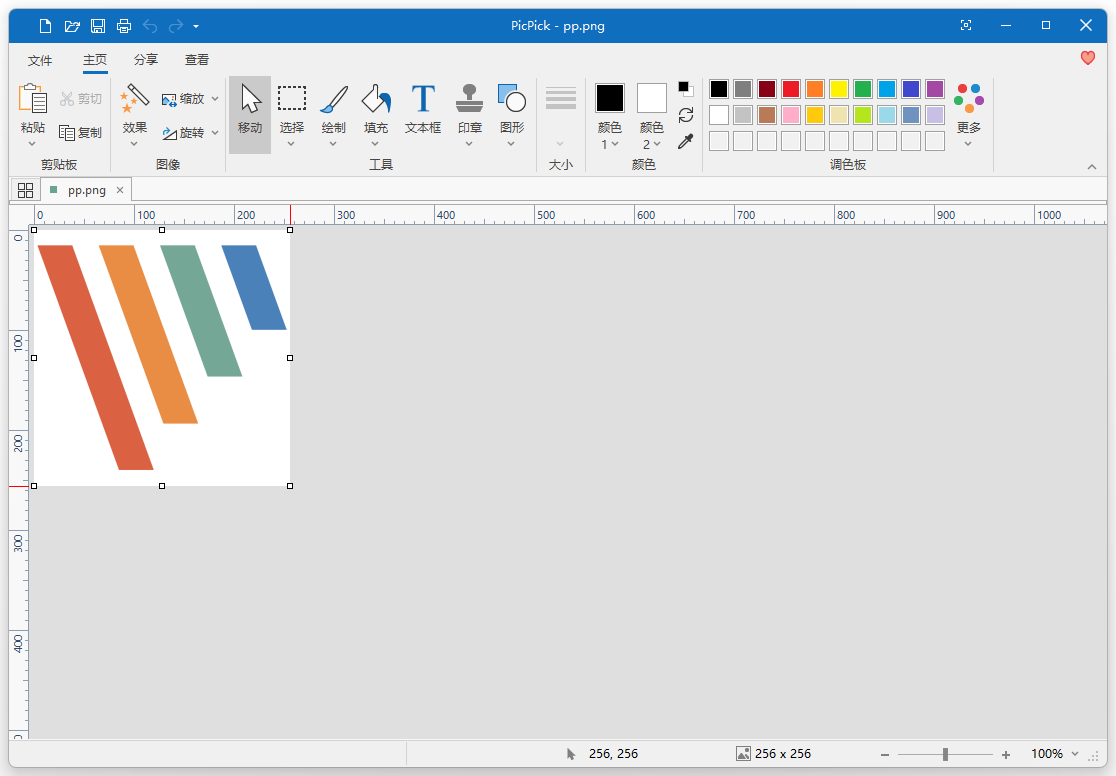Collapse the ribbon with chevron arrow
Viewport: 1116px width, 776px height.
pos(1091,166)
